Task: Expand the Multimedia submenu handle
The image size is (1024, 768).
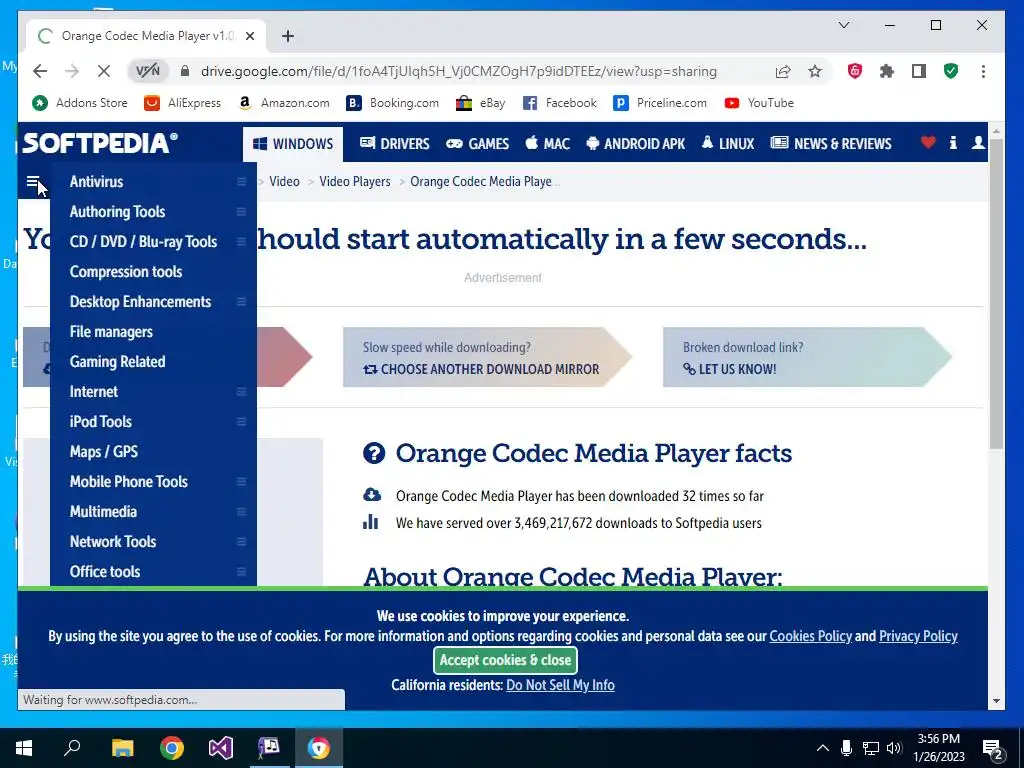Action: 241,512
